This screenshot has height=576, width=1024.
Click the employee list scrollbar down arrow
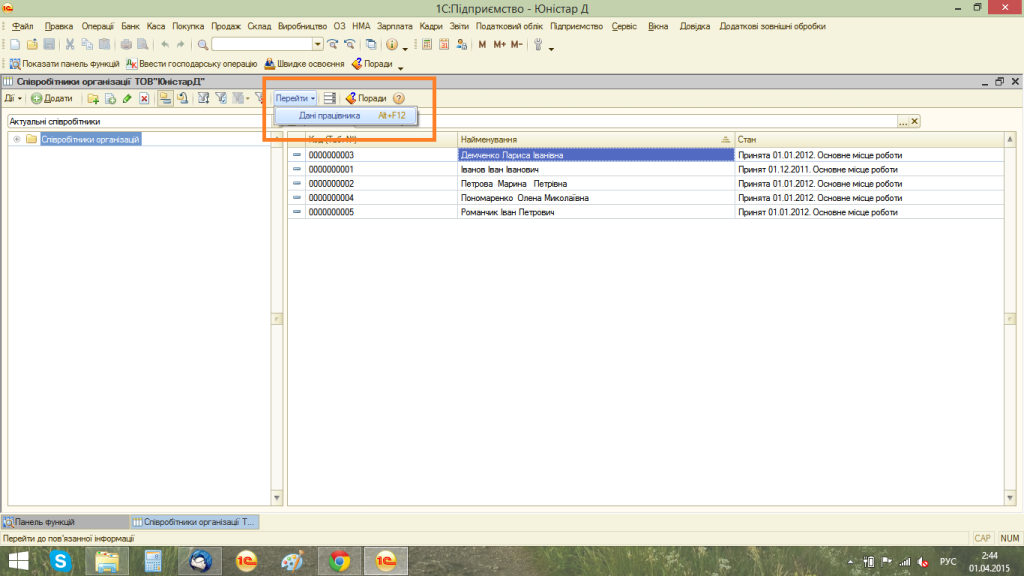coord(1010,498)
